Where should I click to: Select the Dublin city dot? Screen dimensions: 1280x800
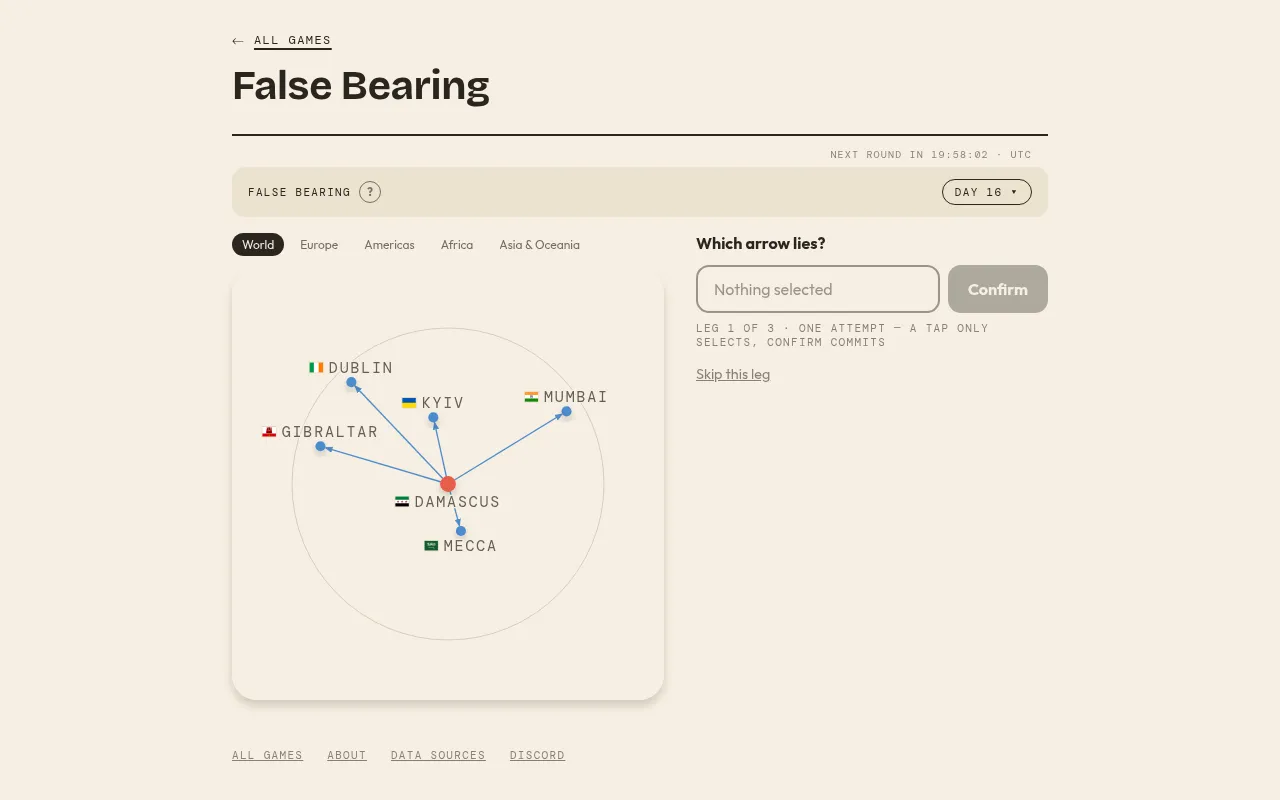pyautogui.click(x=351, y=382)
